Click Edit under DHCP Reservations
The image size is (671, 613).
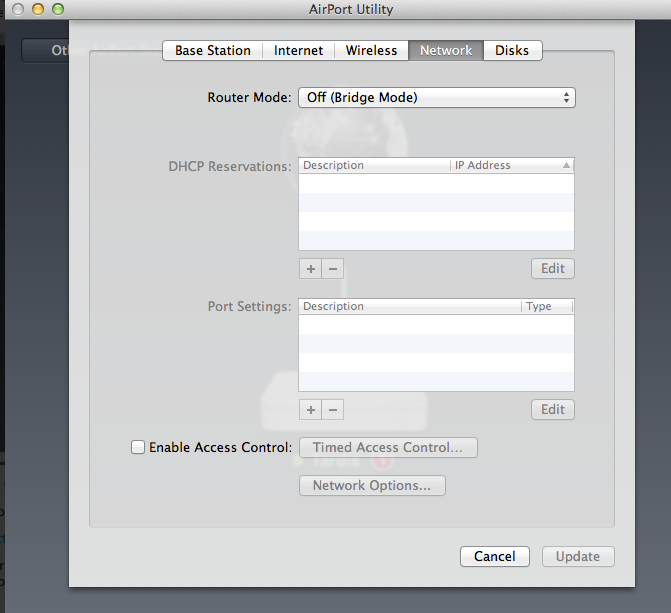553,268
